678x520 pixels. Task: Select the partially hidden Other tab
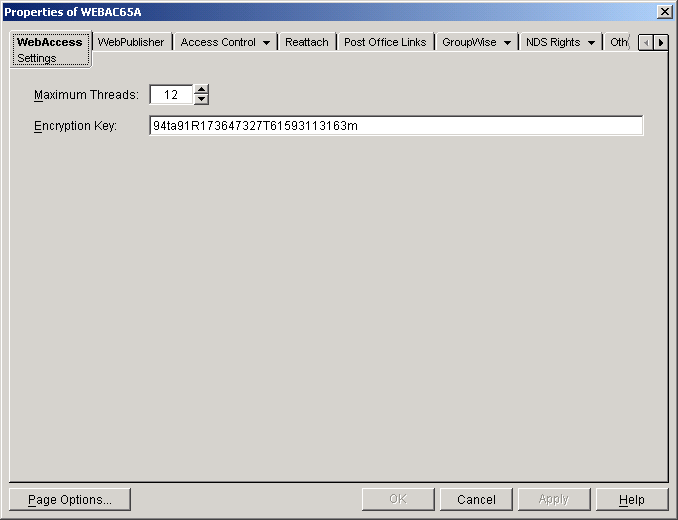click(618, 42)
